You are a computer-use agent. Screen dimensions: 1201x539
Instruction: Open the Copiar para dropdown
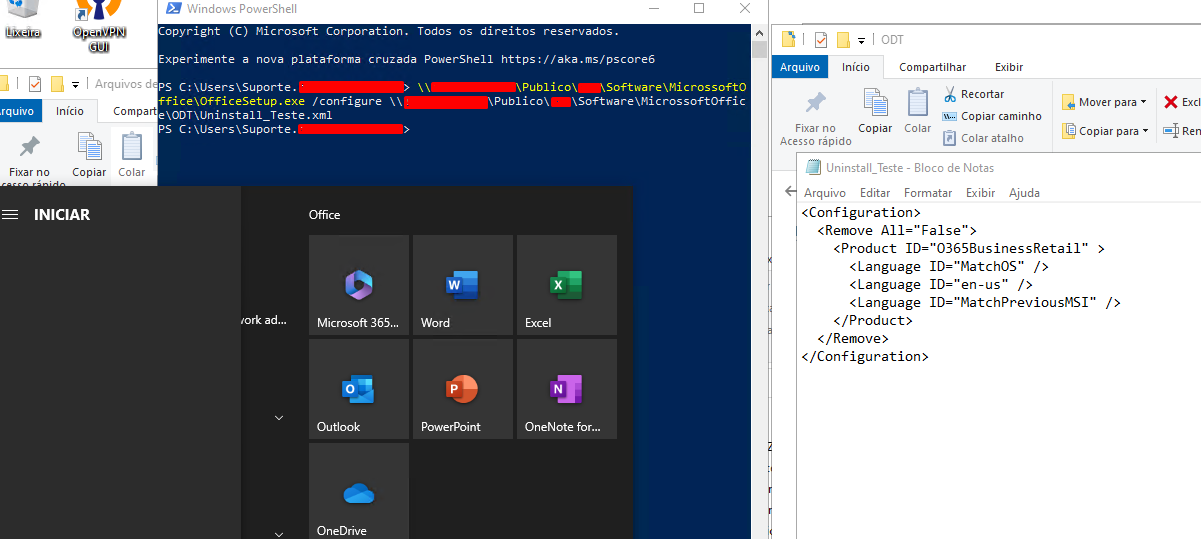1105,131
